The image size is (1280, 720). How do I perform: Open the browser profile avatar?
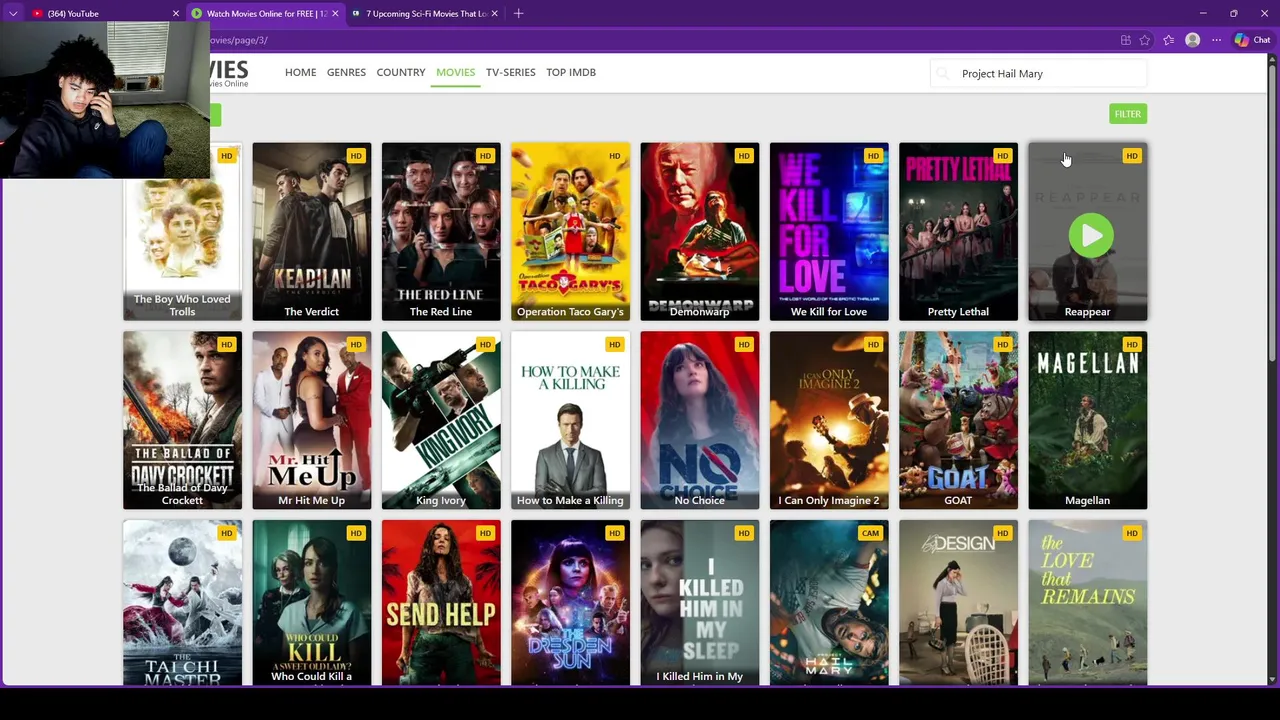[1192, 40]
